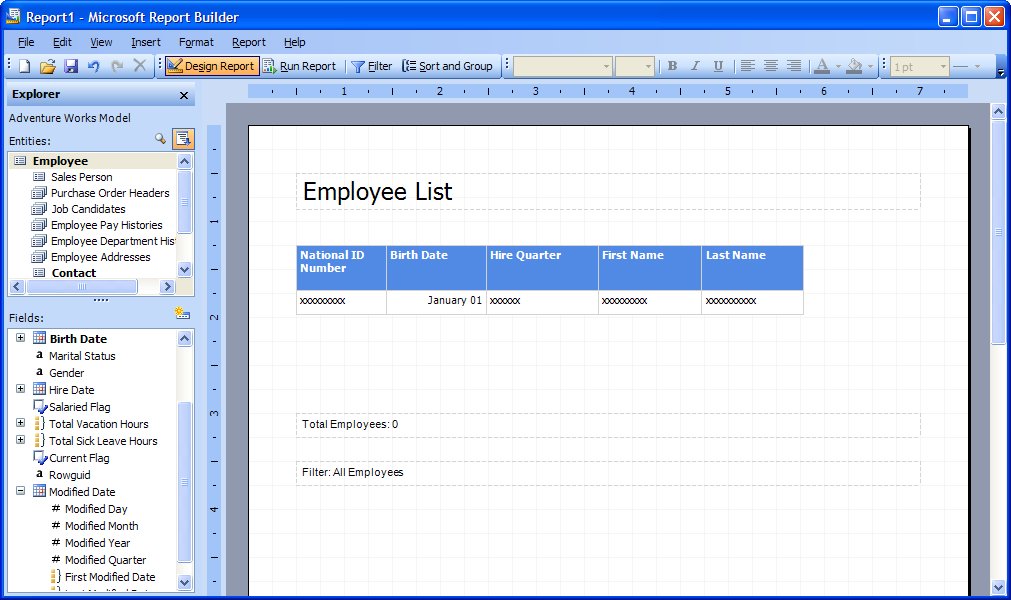Click the New report icon
Image resolution: width=1011 pixels, height=600 pixels.
[24, 66]
